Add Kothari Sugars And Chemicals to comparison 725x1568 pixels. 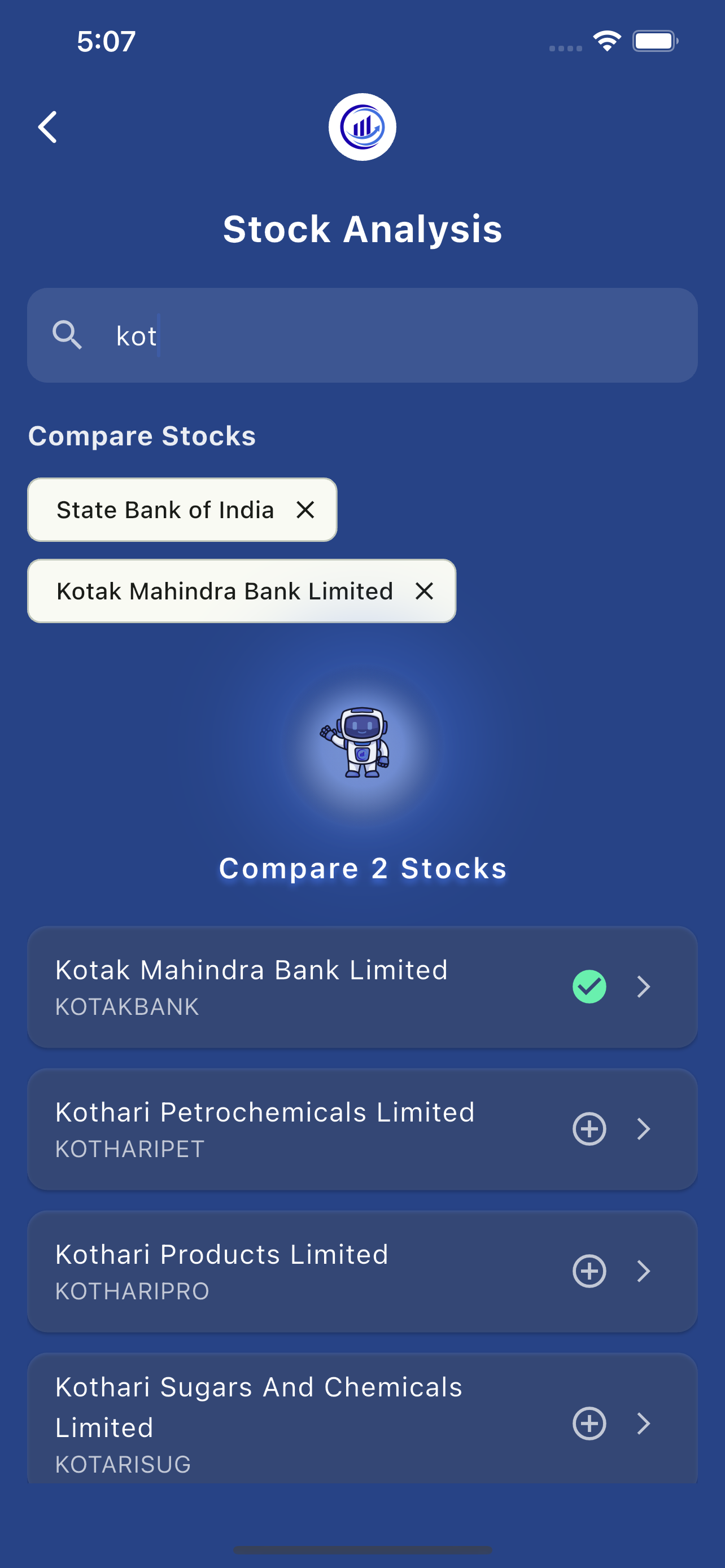(589, 1424)
